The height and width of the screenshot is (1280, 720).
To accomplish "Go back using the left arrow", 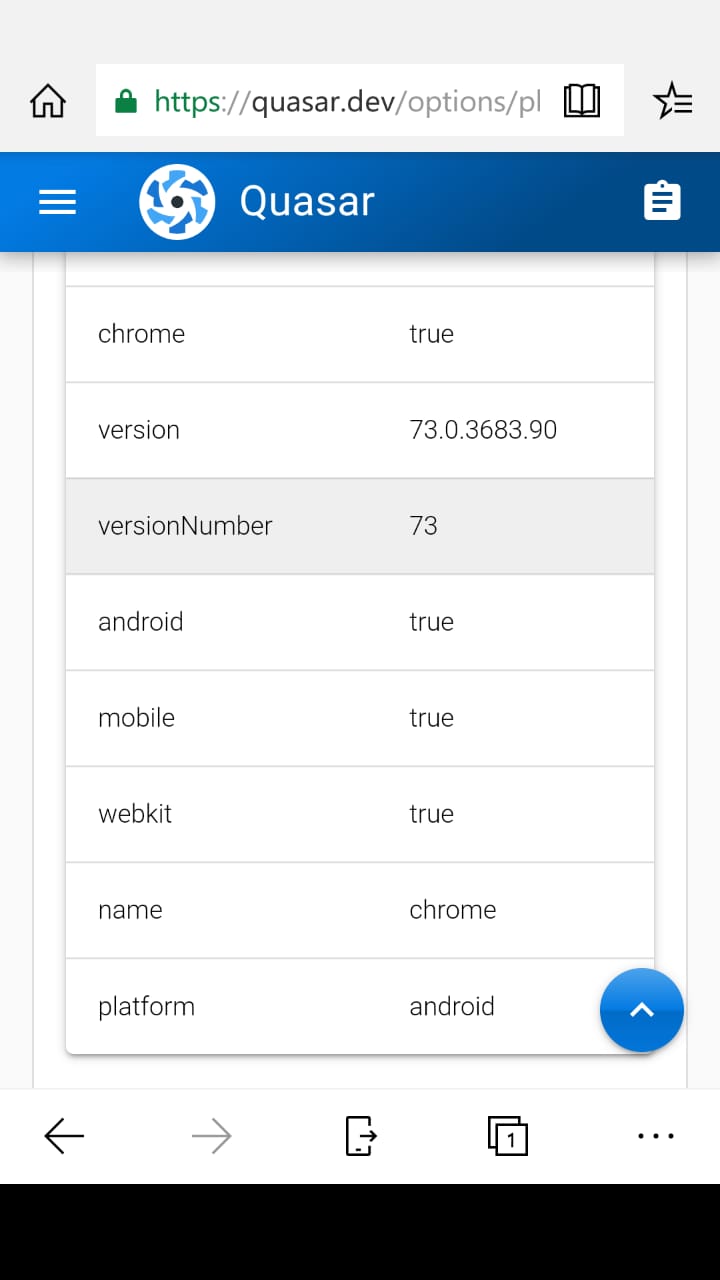I will coord(64,1136).
